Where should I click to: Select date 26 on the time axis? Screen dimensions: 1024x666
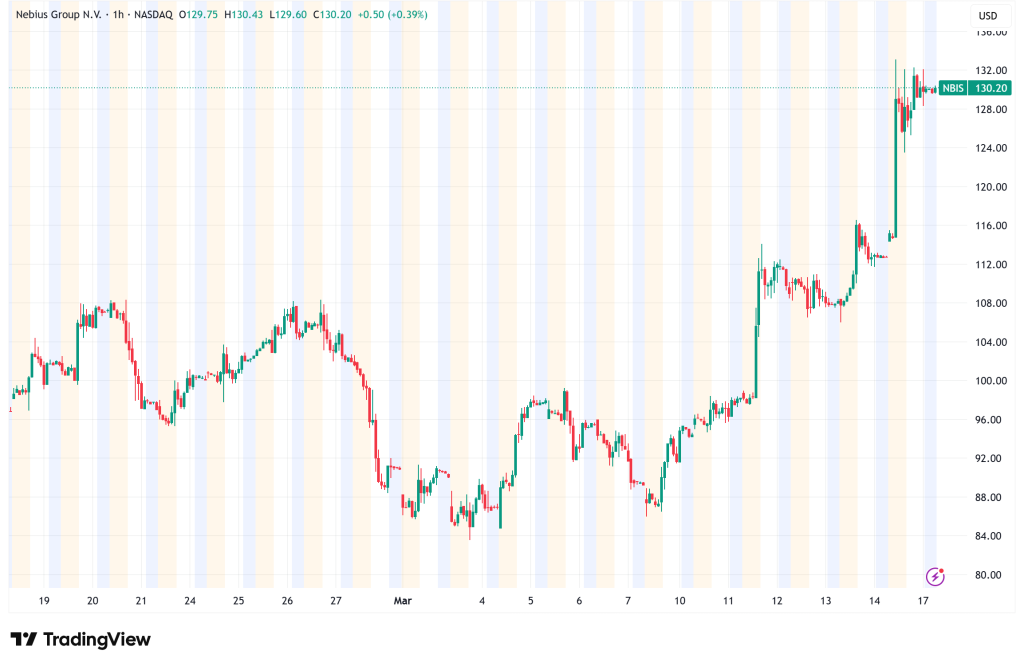(287, 601)
